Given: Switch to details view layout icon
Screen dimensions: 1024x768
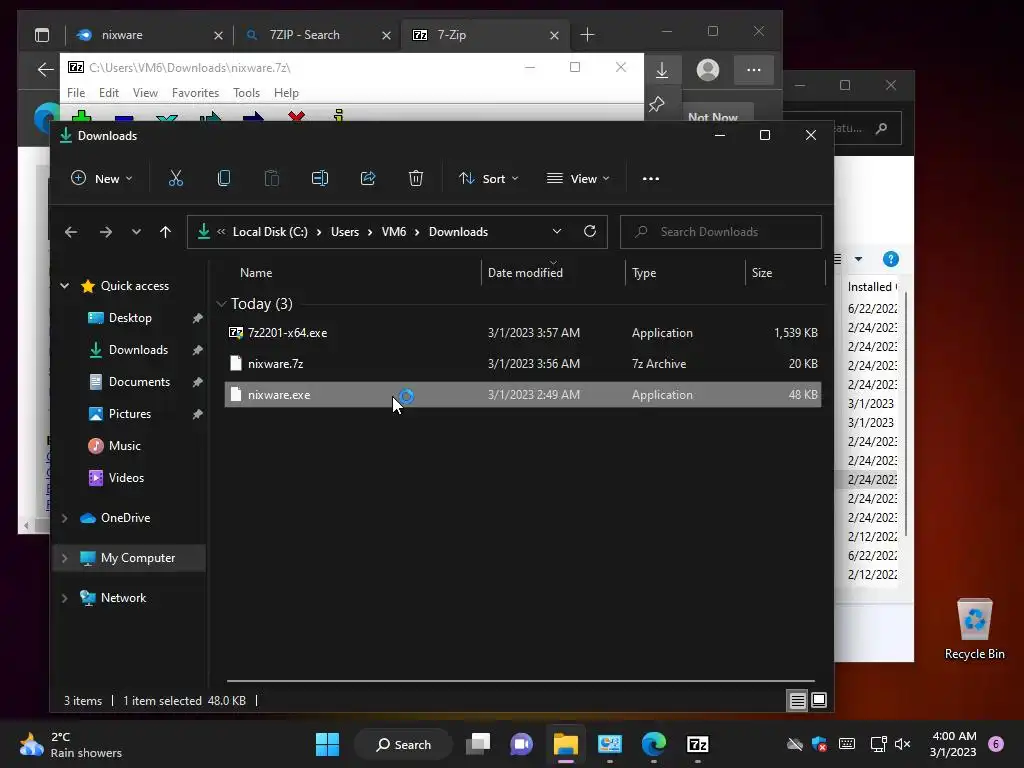Looking at the screenshot, I should [797, 701].
